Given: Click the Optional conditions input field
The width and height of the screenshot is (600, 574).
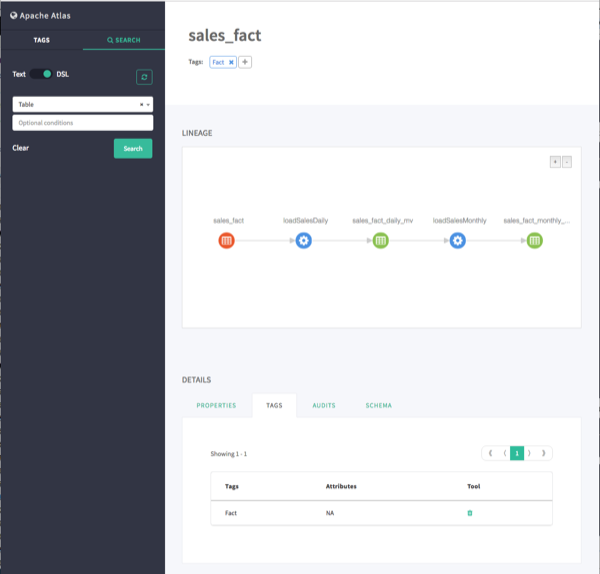Looking at the screenshot, I should (x=83, y=123).
